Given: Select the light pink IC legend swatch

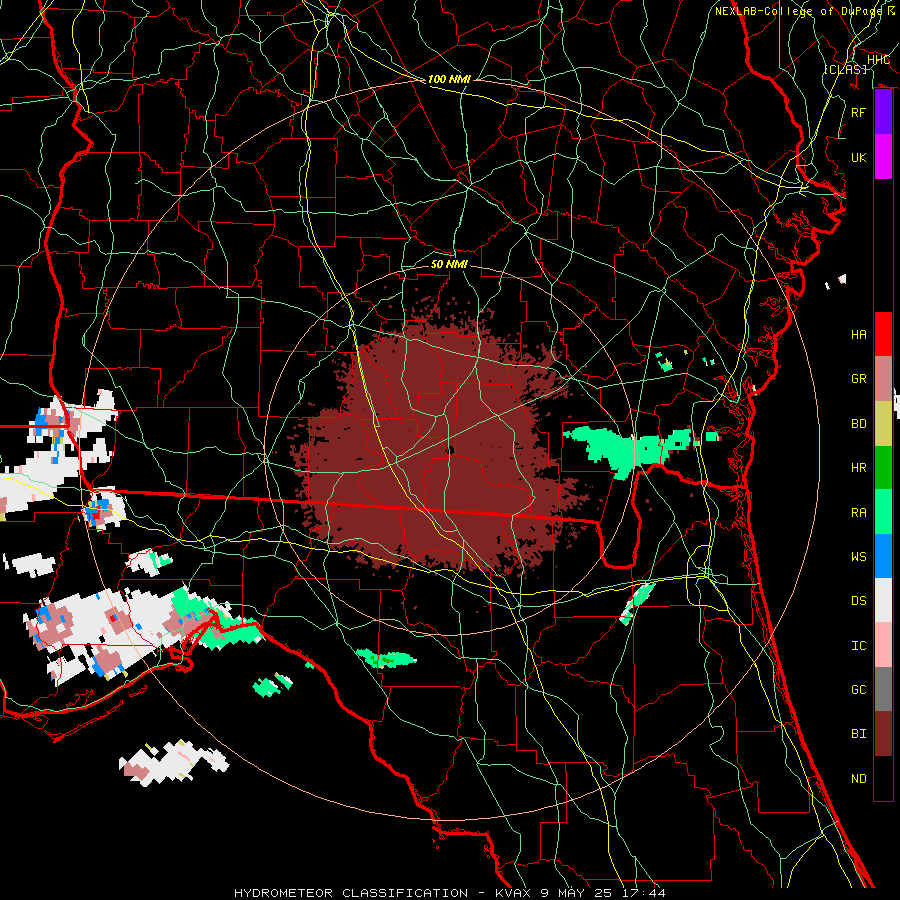Looking at the screenshot, I should point(883,645).
